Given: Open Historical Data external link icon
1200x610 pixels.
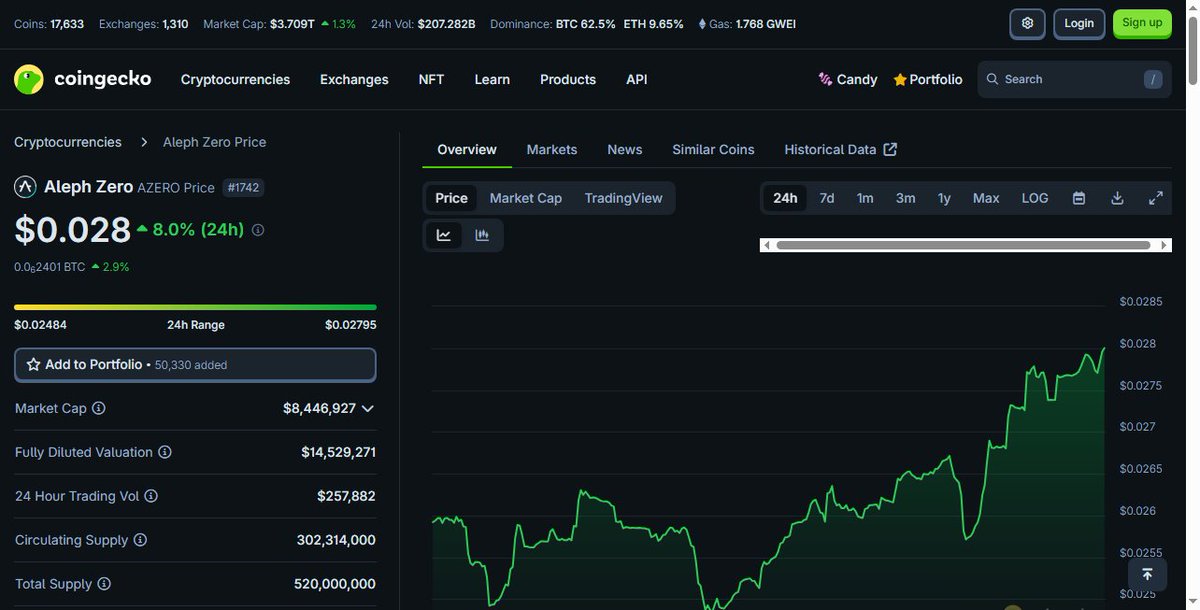Looking at the screenshot, I should pyautogui.click(x=890, y=149).
